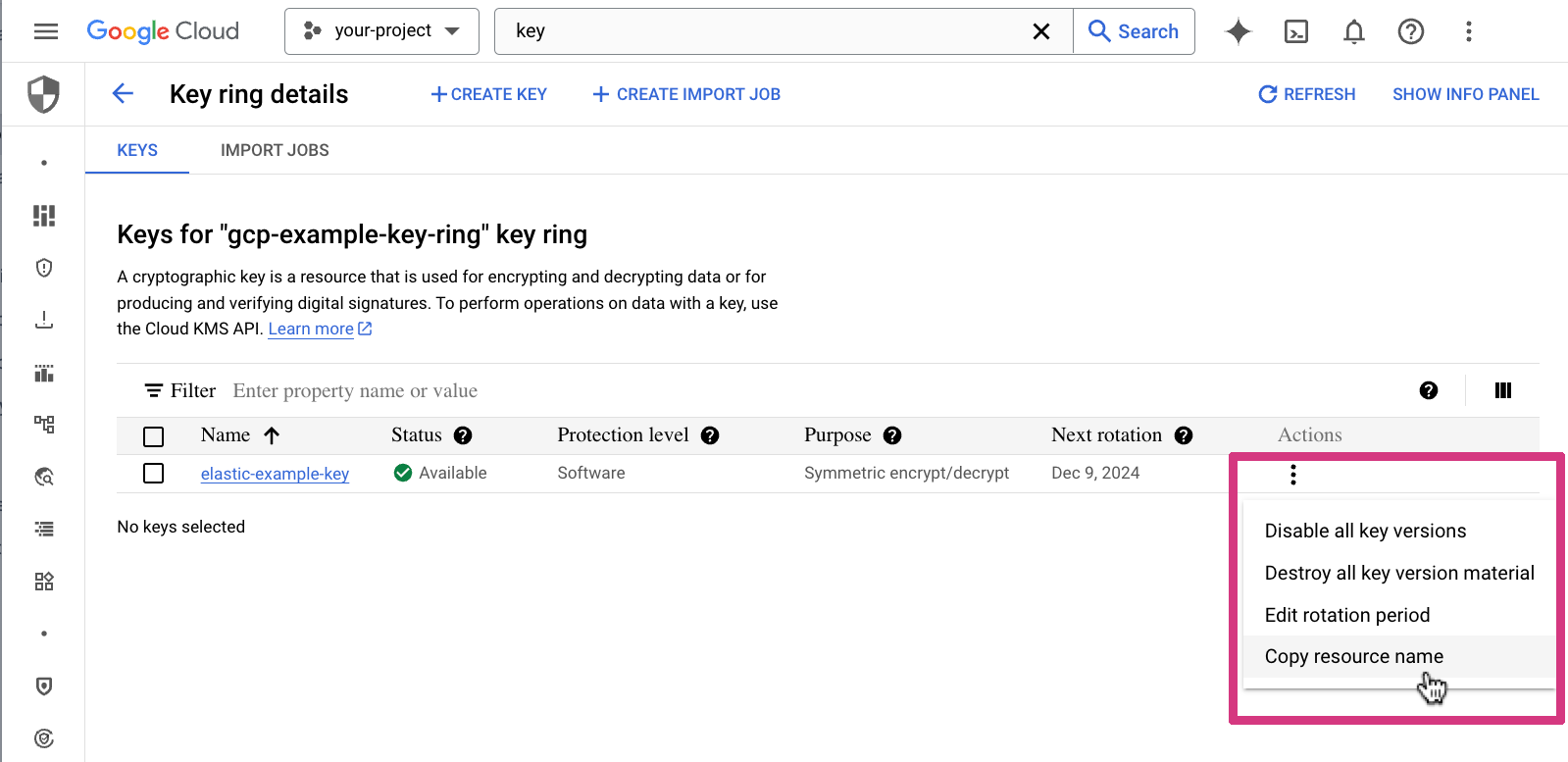Open the Learn more link
Image resolution: width=1568 pixels, height=762 pixels.
click(311, 329)
